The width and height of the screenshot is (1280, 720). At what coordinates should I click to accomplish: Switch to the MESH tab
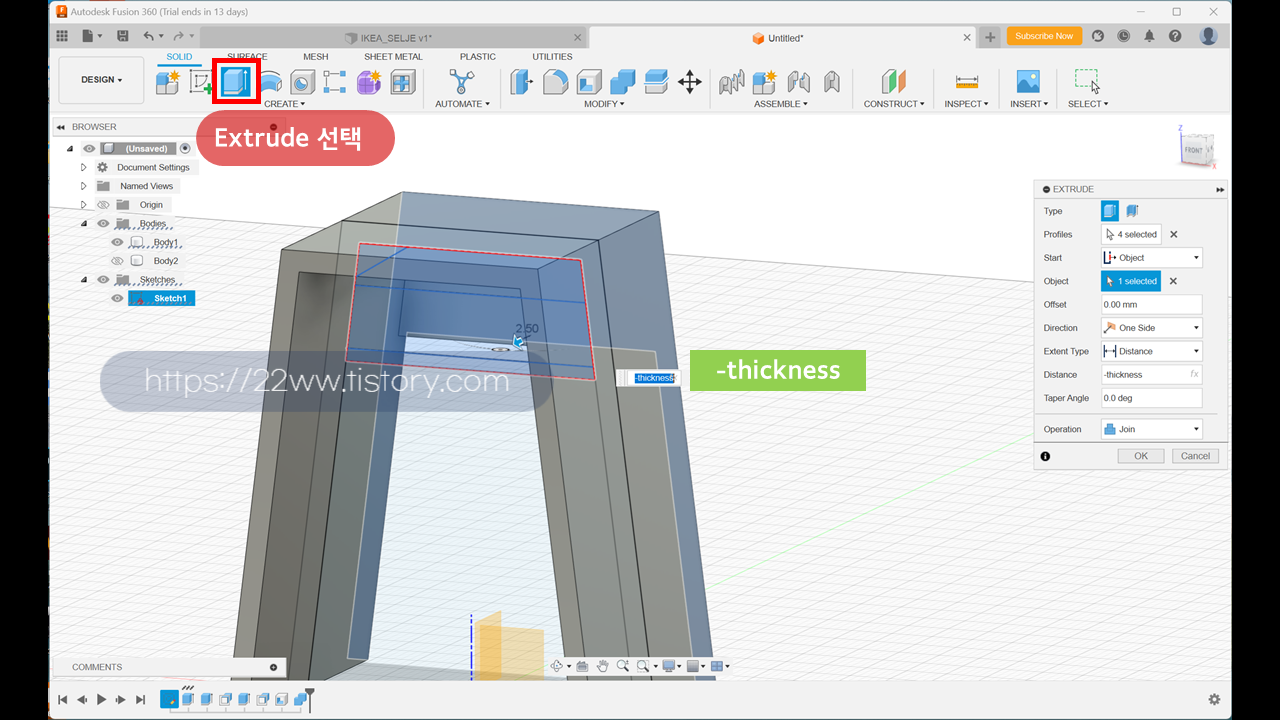click(315, 57)
